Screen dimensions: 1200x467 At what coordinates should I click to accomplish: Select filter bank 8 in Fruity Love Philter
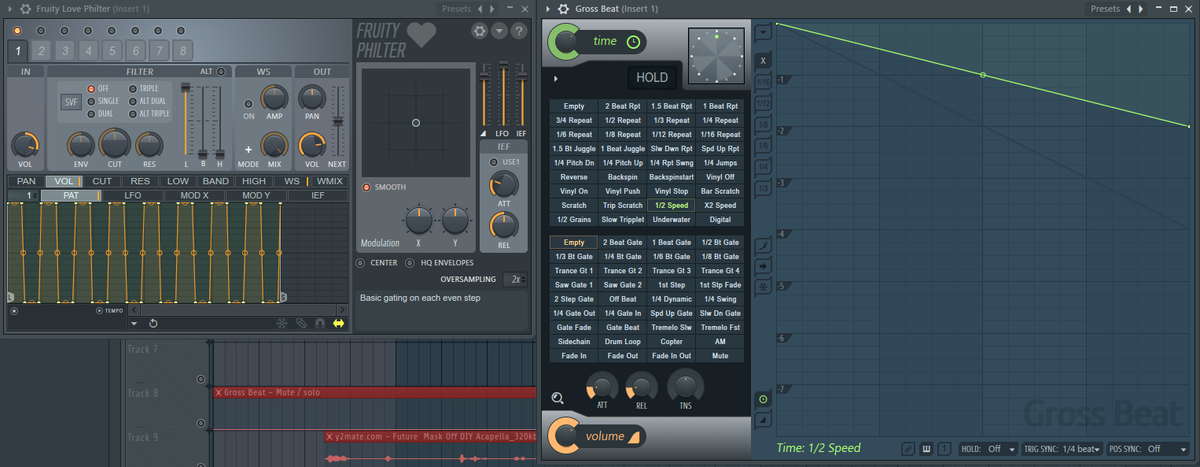182,50
